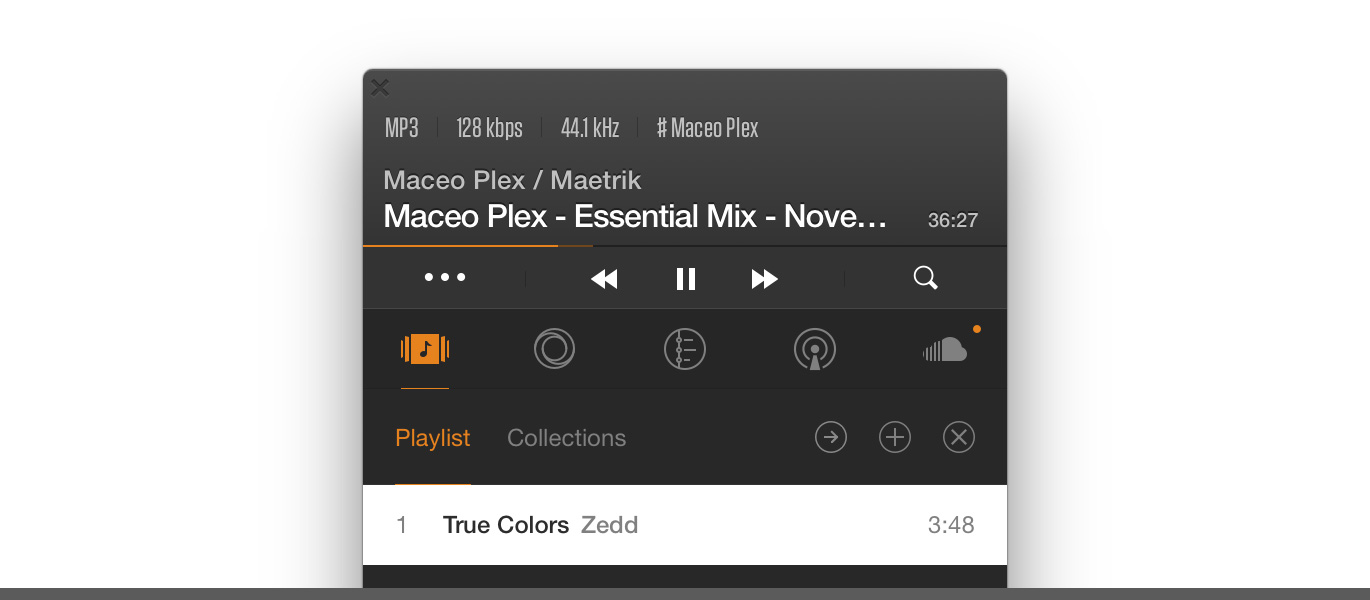Close the player with the X
Viewport: 1370px width, 600px height.
tap(380, 87)
